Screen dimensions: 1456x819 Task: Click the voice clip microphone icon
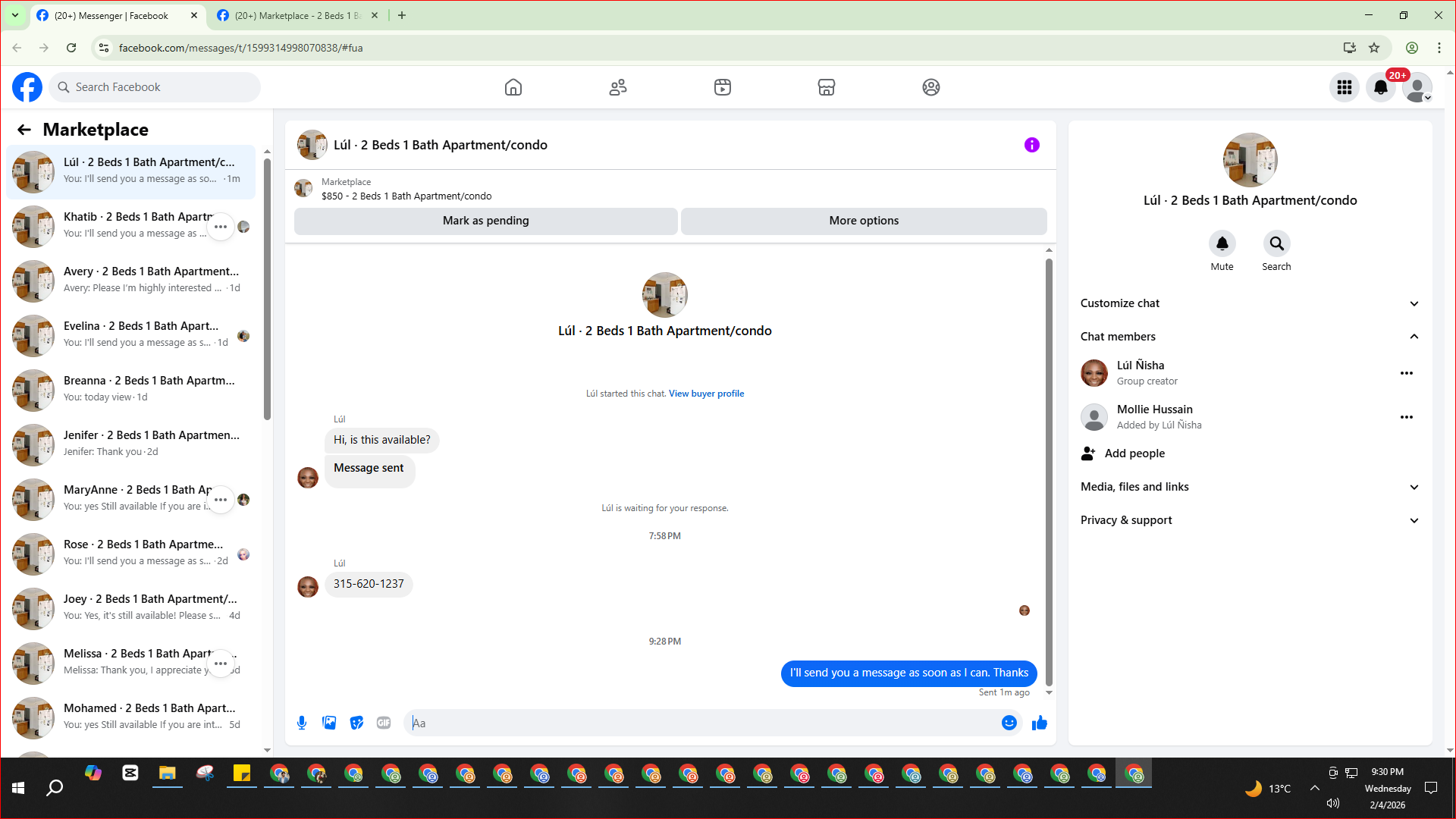302,723
